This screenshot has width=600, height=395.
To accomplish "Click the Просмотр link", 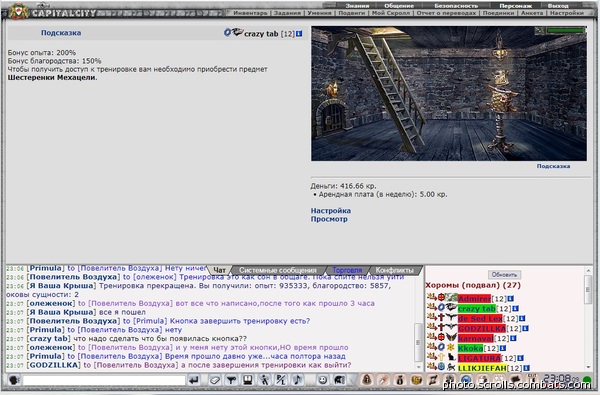I will [x=329, y=219].
